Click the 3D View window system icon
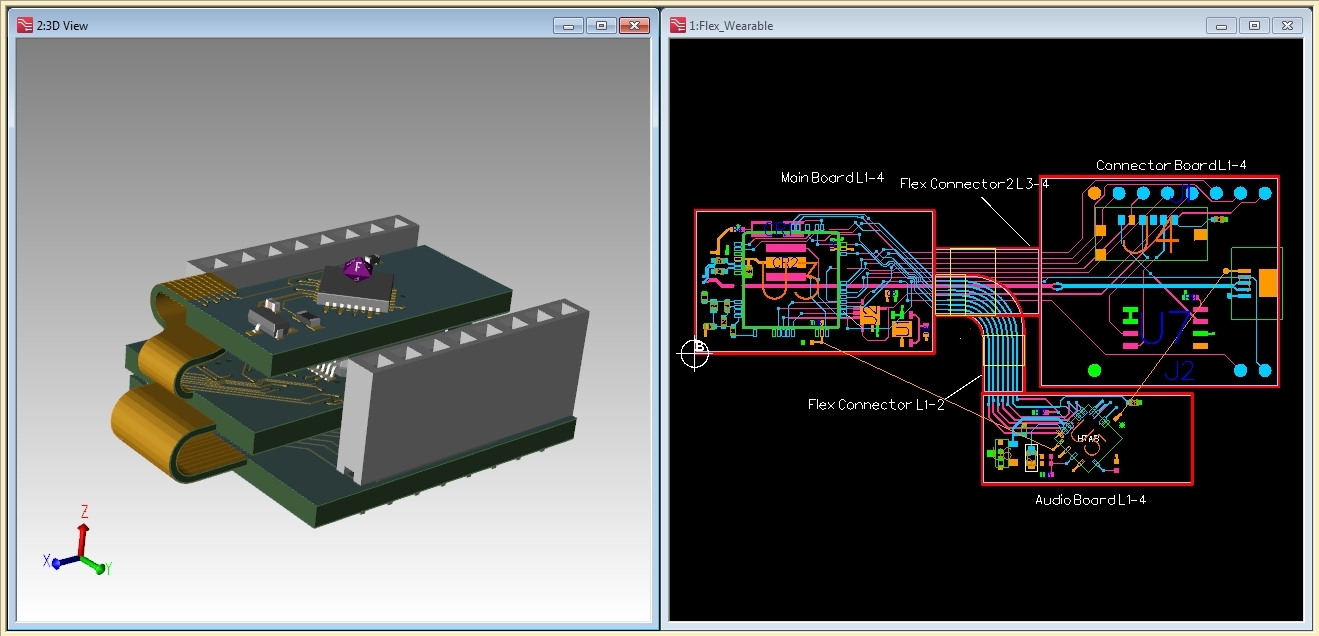 24,25
